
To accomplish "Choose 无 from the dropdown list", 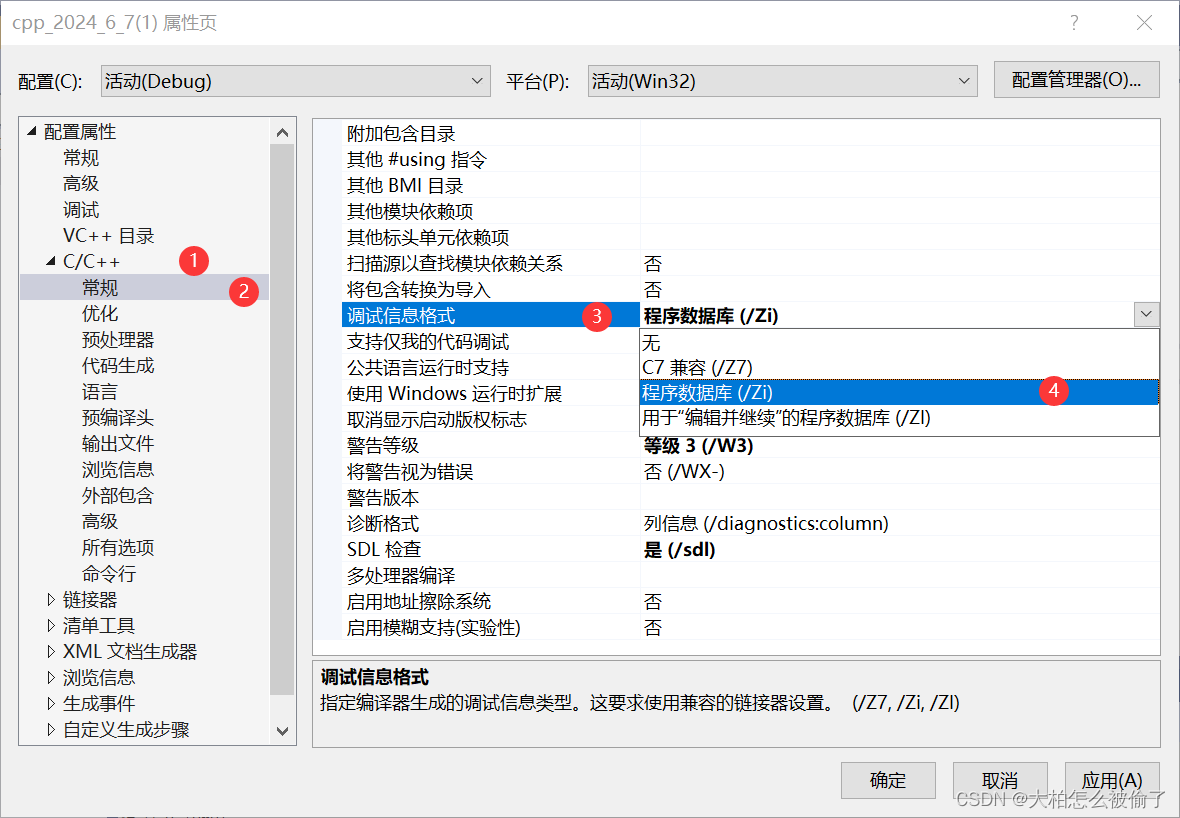I will tap(899, 342).
